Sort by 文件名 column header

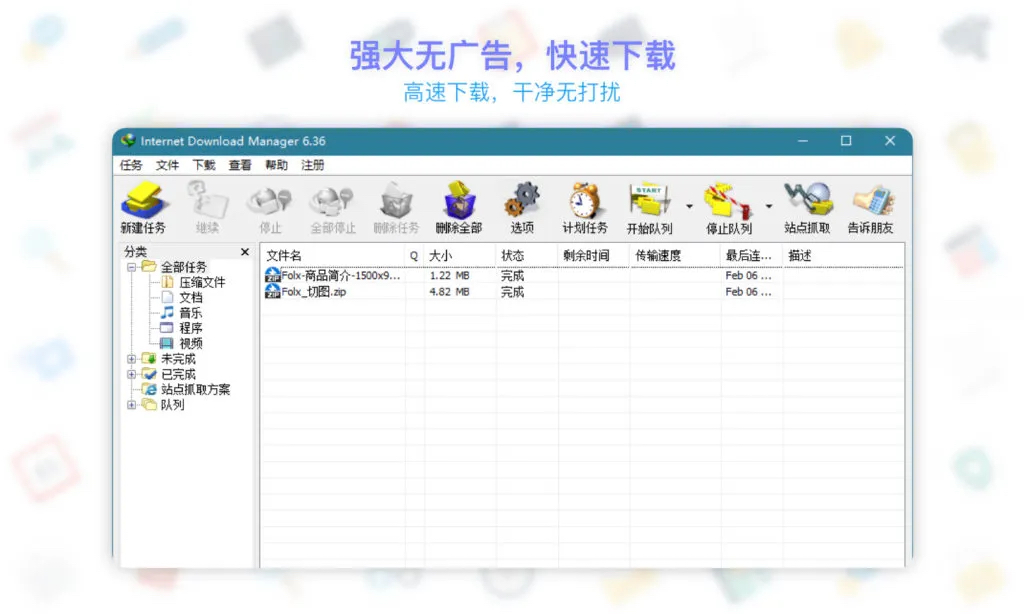coord(333,256)
